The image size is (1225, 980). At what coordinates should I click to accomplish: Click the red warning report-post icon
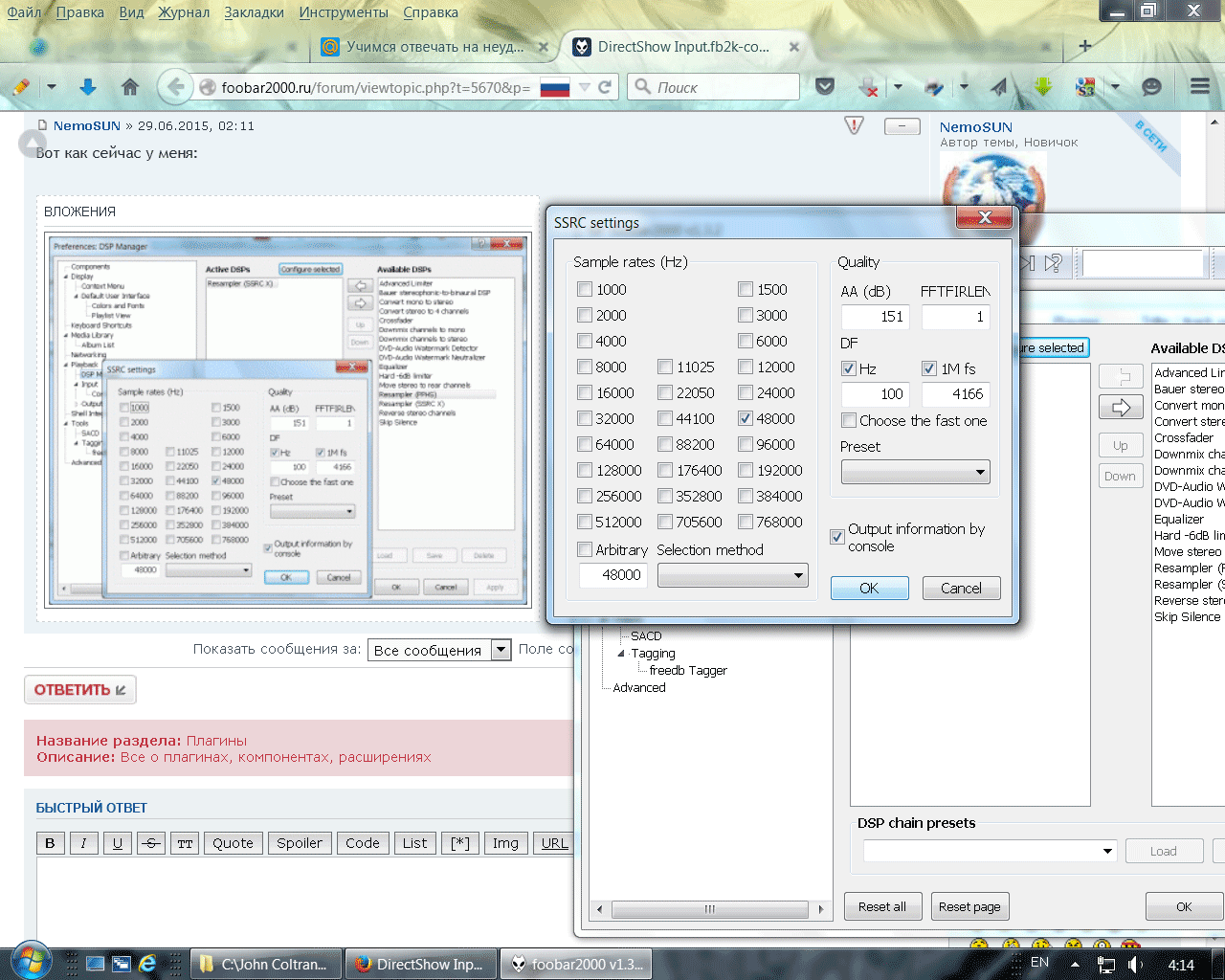click(855, 125)
